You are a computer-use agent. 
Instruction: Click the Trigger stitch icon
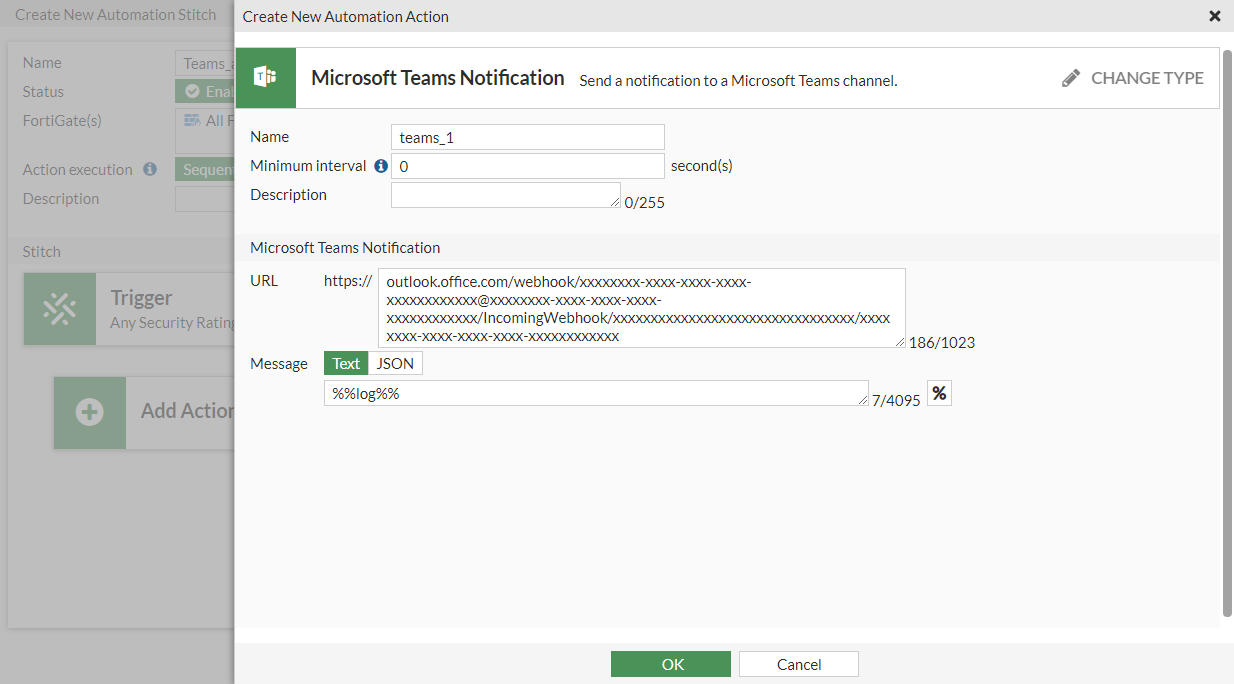[x=59, y=308]
